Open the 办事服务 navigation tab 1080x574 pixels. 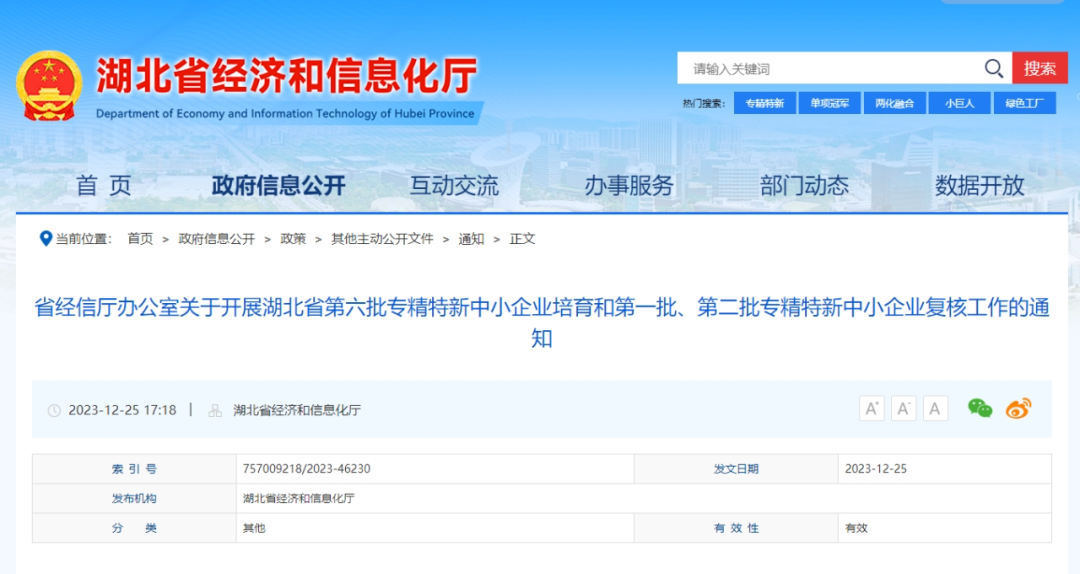click(x=629, y=185)
